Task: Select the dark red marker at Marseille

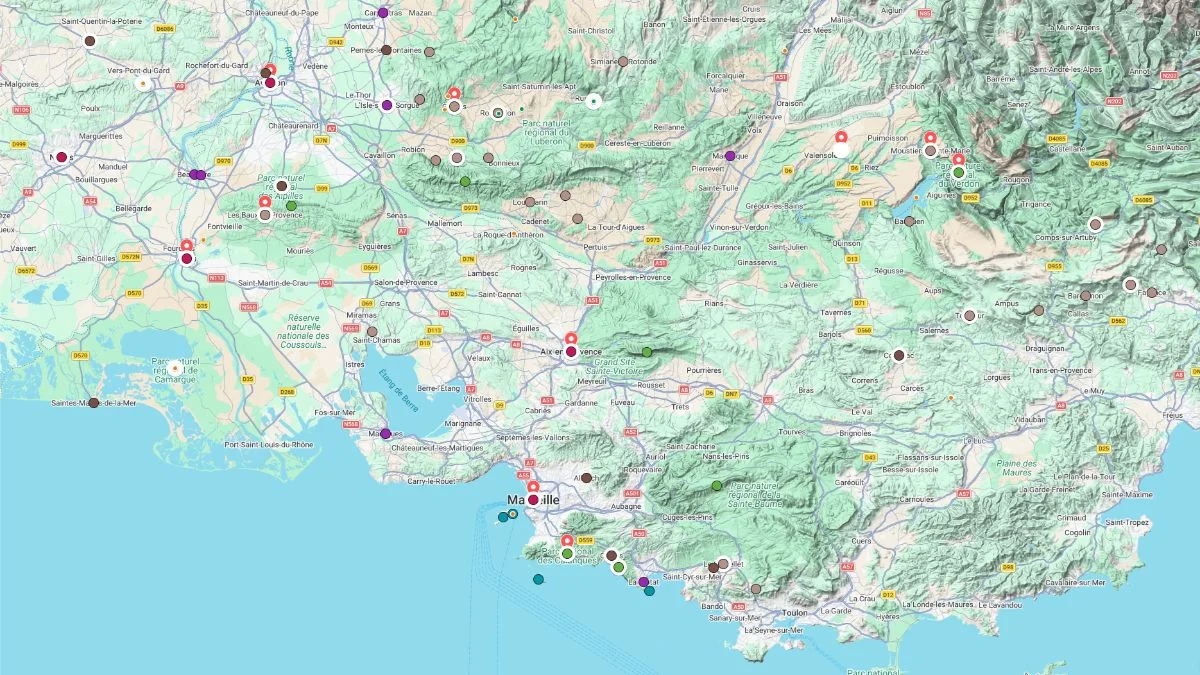Action: [x=533, y=499]
